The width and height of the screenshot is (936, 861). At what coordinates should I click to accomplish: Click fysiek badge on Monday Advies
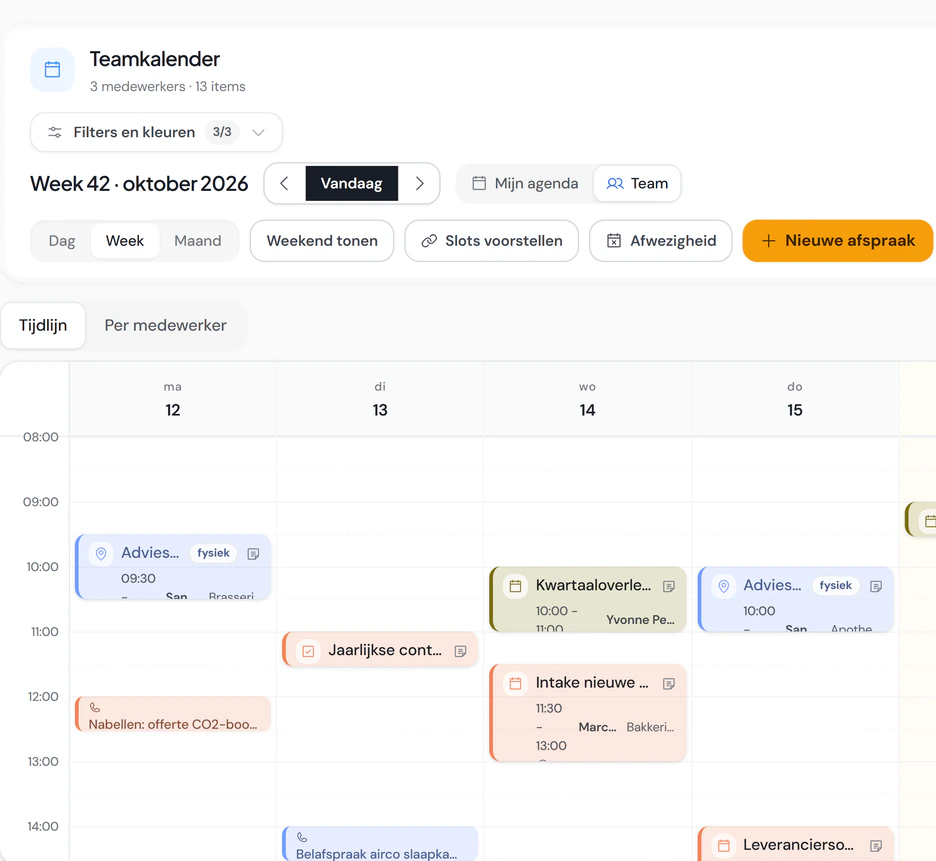pos(213,553)
